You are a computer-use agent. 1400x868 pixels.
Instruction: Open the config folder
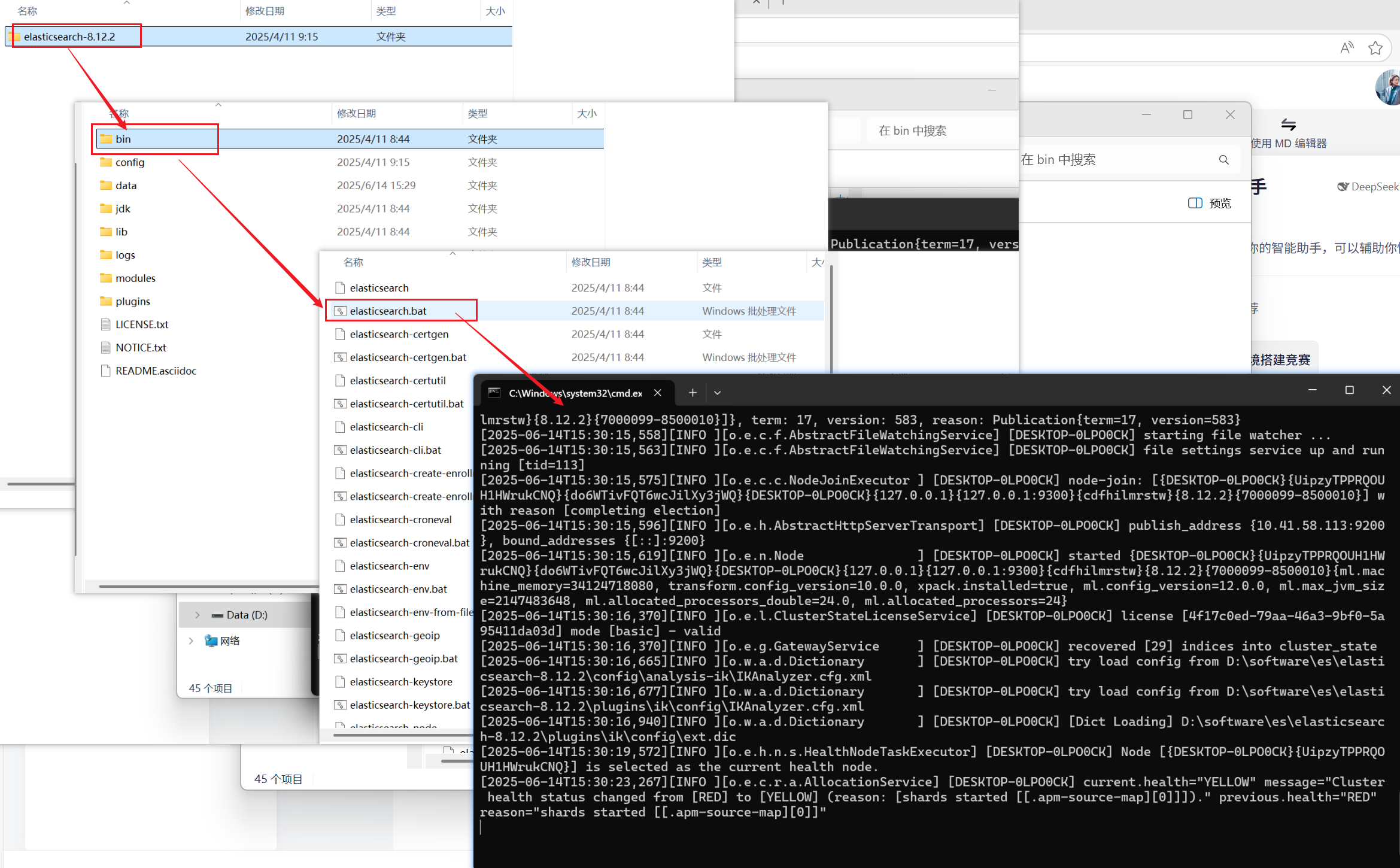click(129, 162)
